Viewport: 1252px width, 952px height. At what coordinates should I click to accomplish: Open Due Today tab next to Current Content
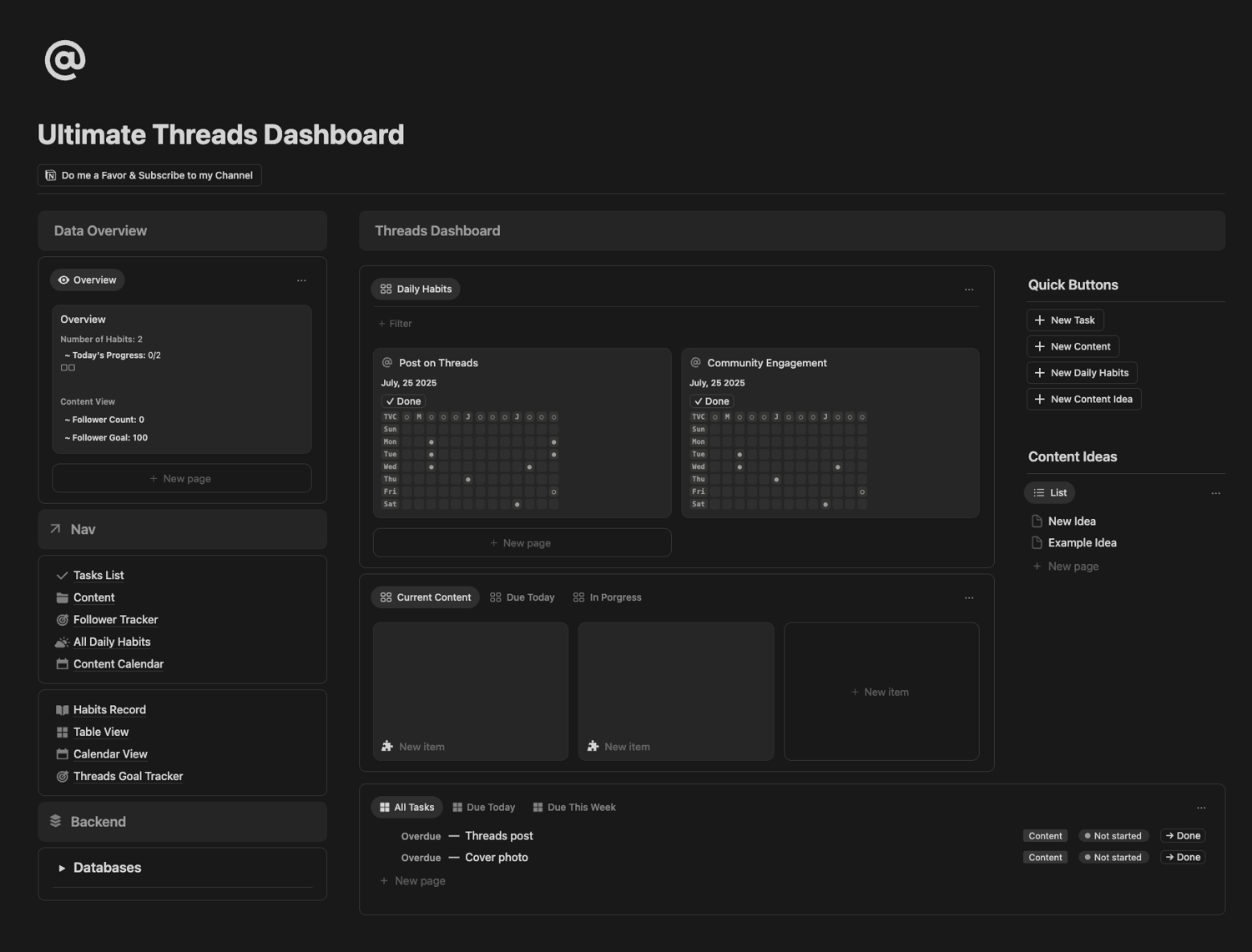[x=523, y=597]
